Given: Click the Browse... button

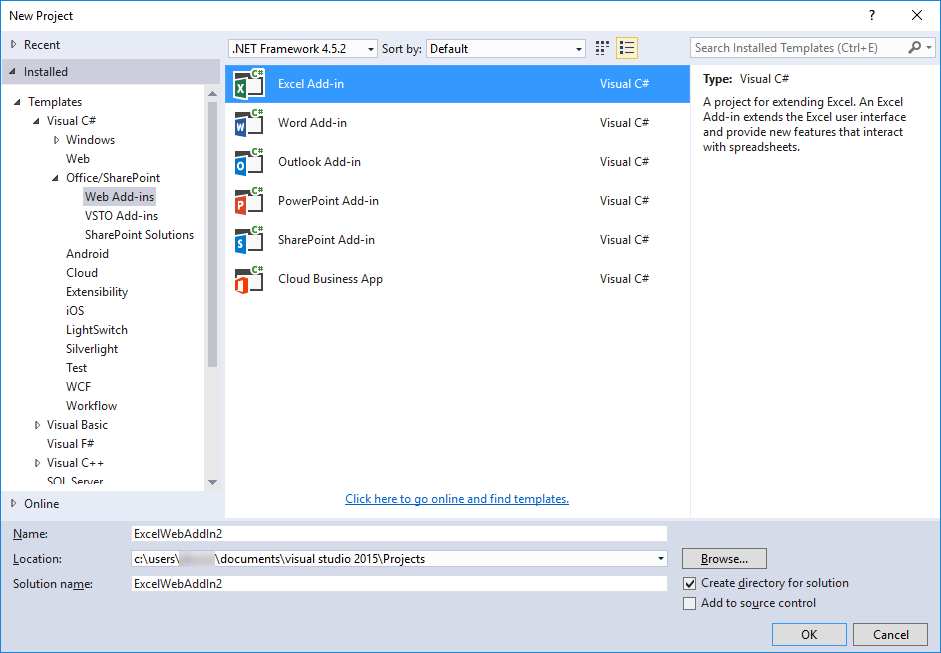Looking at the screenshot, I should (x=724, y=559).
